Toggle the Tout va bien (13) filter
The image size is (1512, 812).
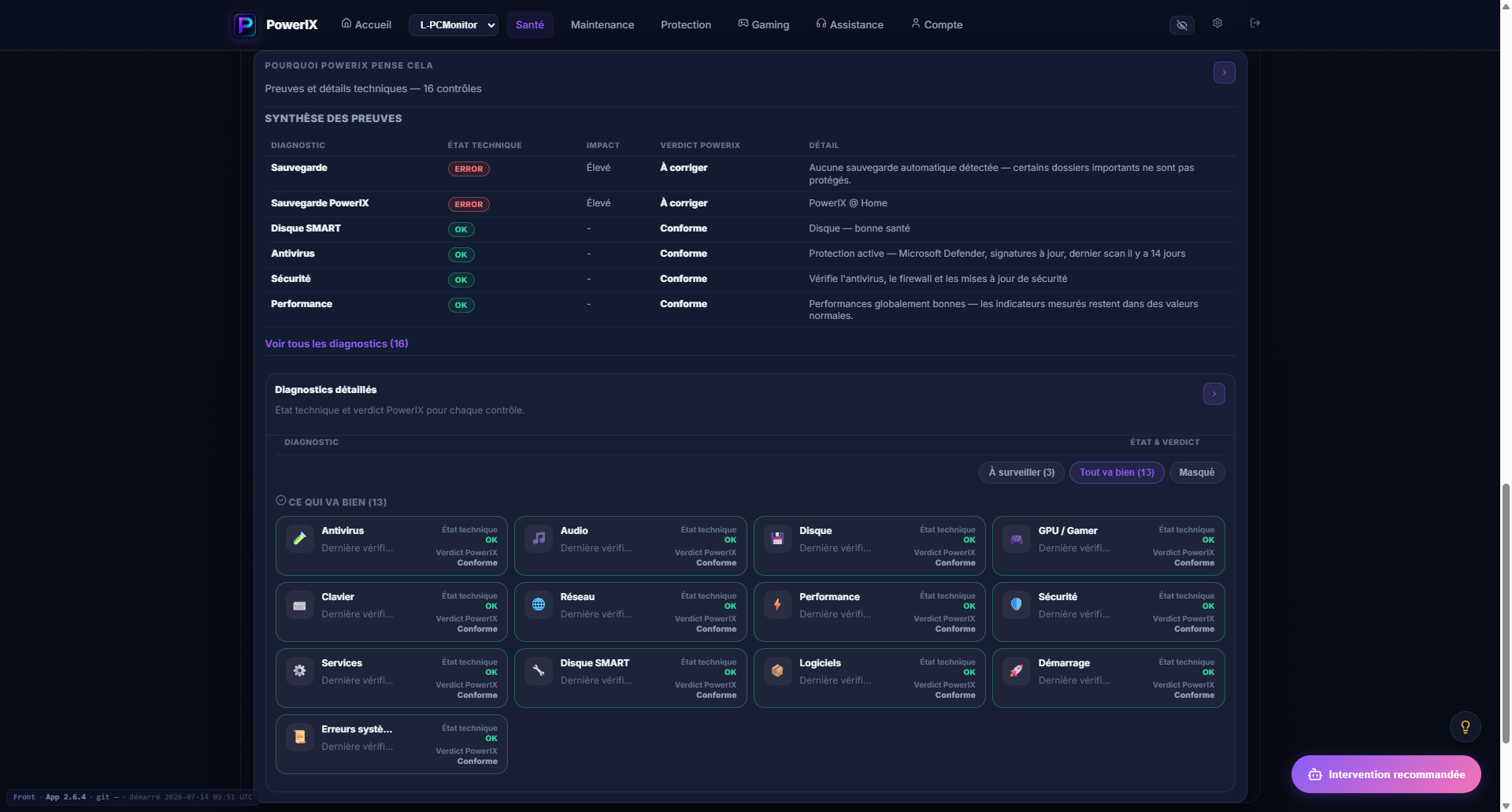pyautogui.click(x=1117, y=473)
